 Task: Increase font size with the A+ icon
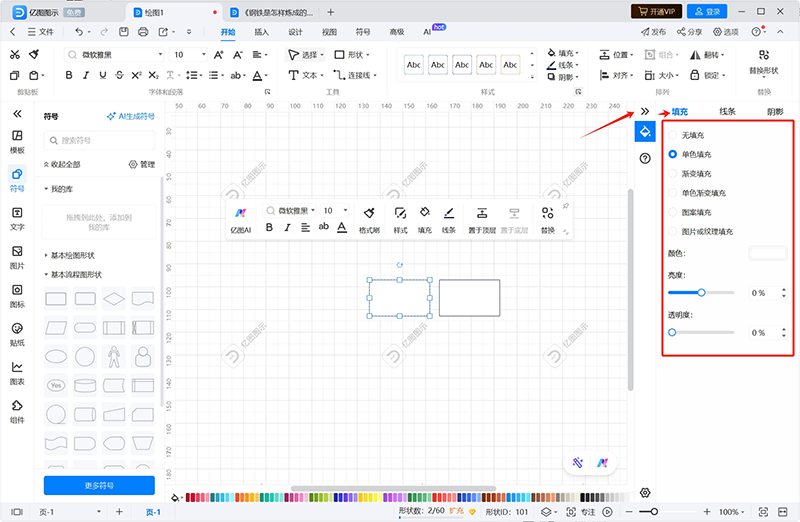[218, 55]
